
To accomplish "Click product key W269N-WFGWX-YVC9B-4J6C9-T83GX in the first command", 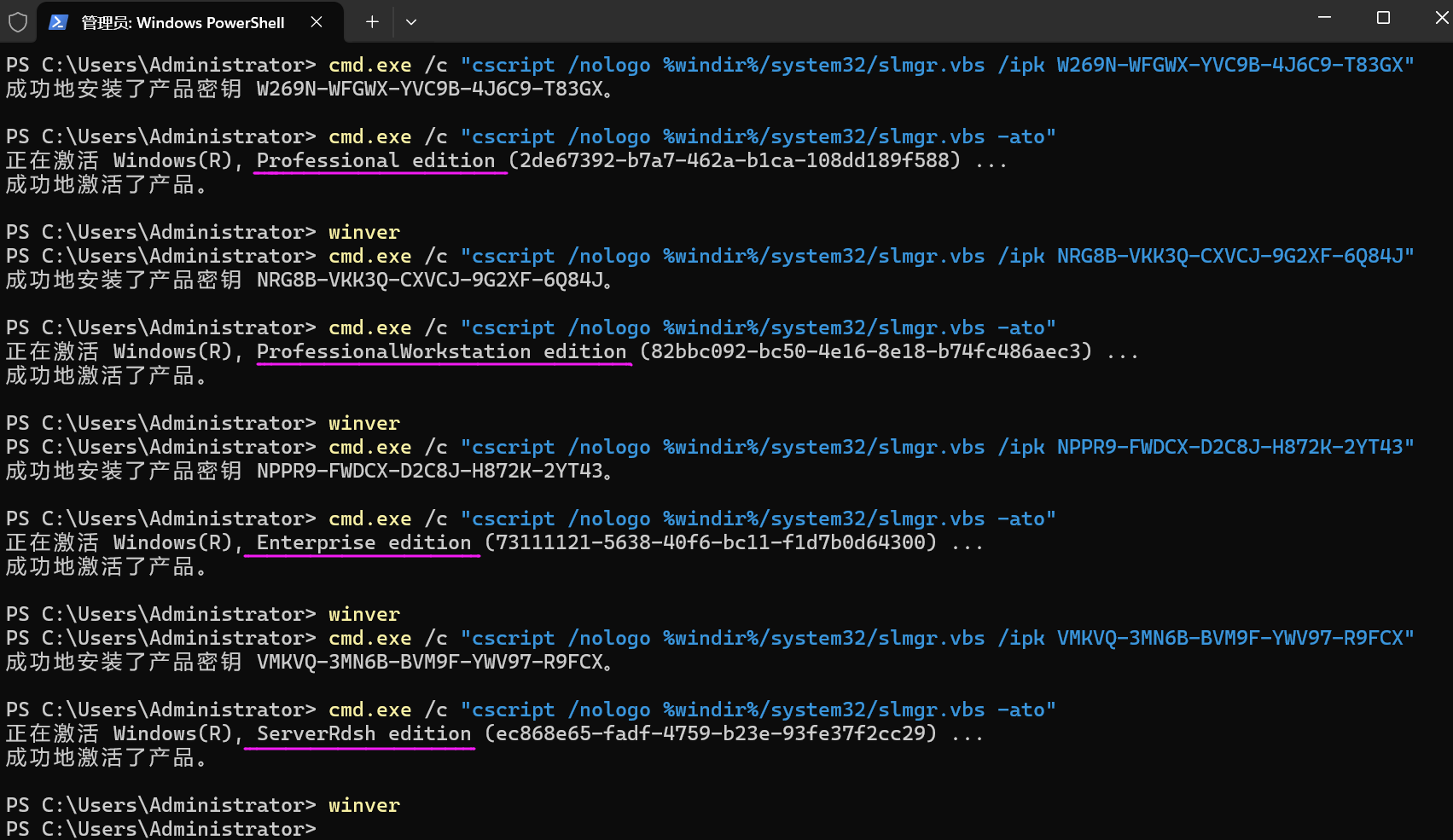I will [x=1229, y=65].
